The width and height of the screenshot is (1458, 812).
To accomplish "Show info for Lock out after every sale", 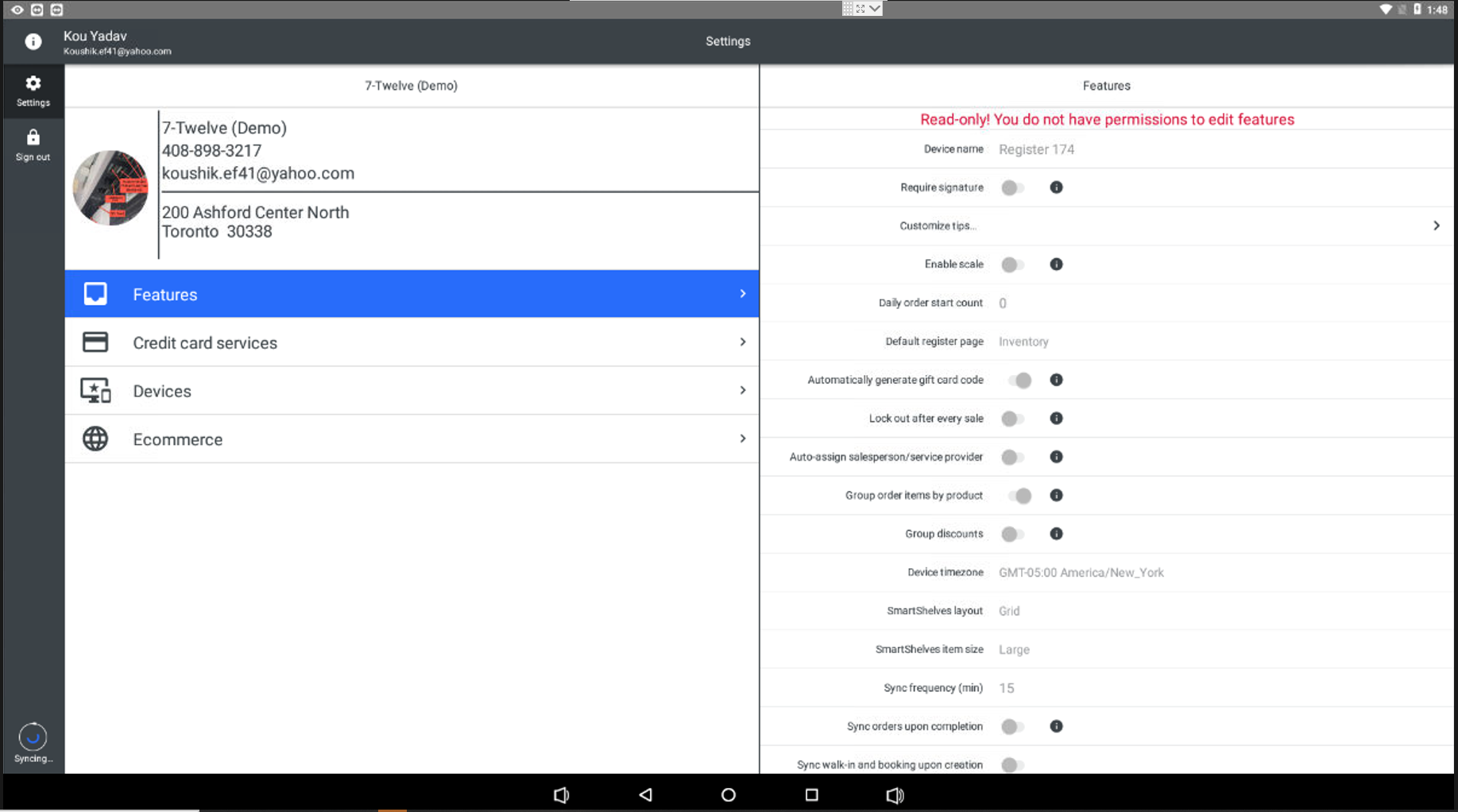I will click(1056, 419).
